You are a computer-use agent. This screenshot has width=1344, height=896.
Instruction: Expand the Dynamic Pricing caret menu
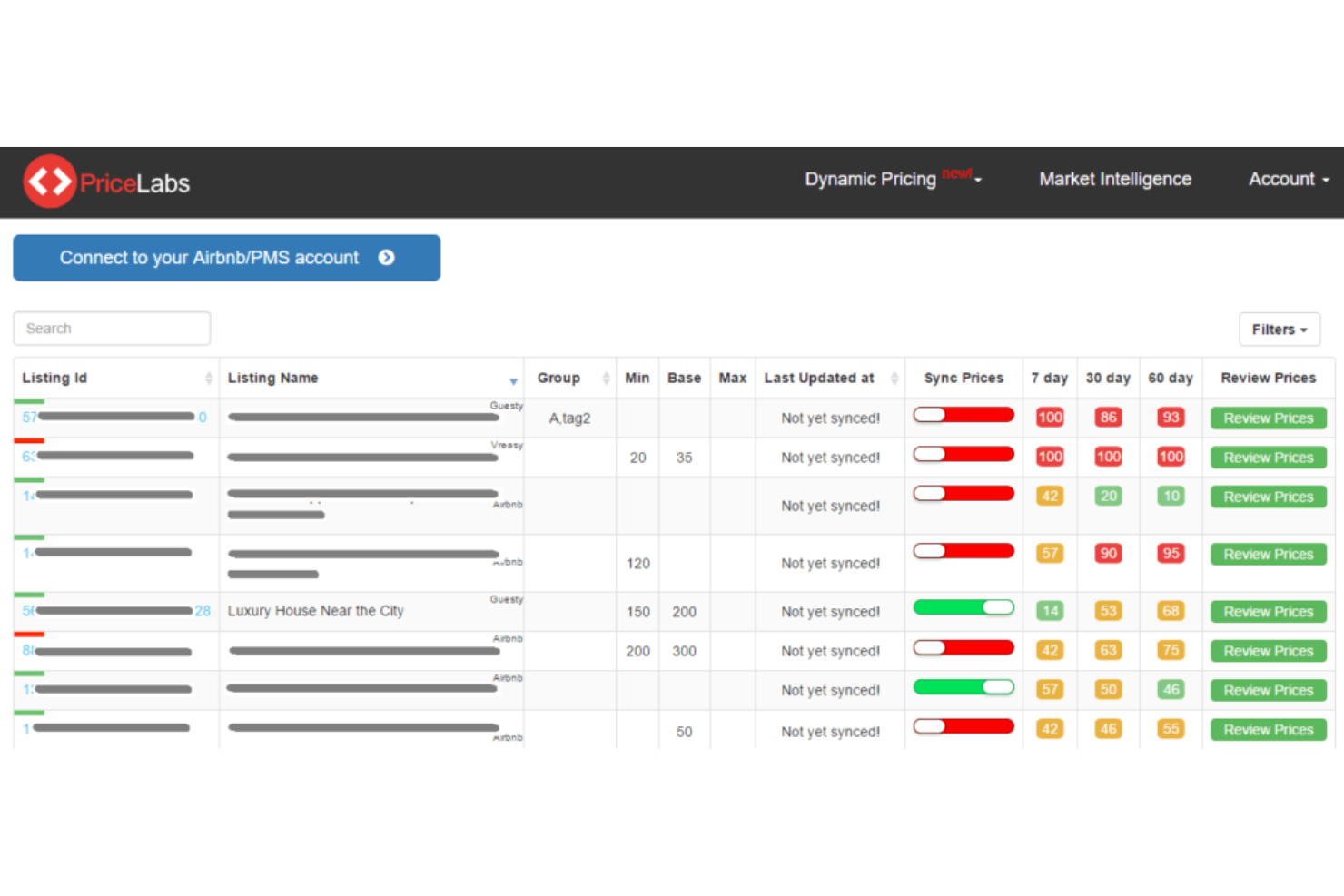click(978, 182)
